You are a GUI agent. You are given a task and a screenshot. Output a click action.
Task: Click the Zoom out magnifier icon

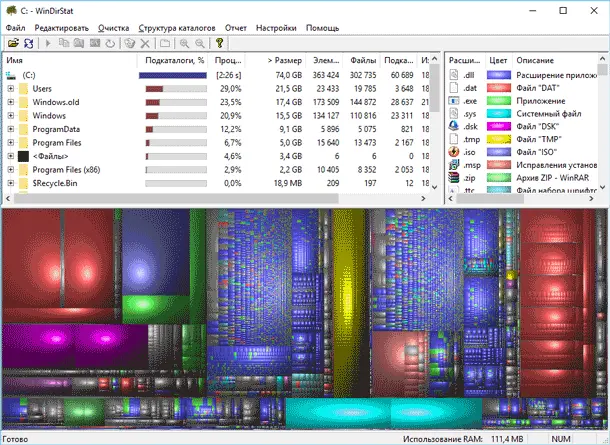point(200,43)
